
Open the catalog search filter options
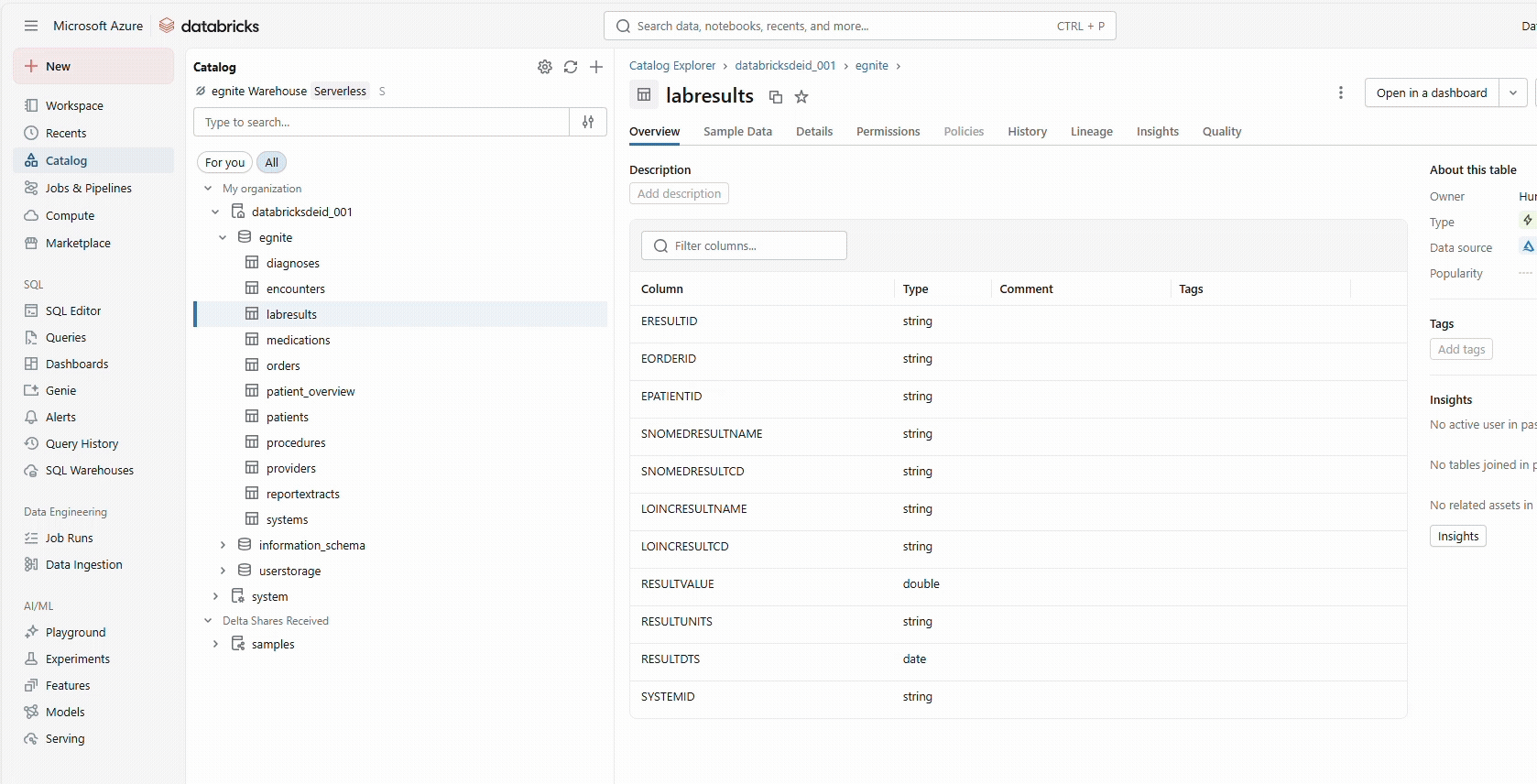(588, 122)
